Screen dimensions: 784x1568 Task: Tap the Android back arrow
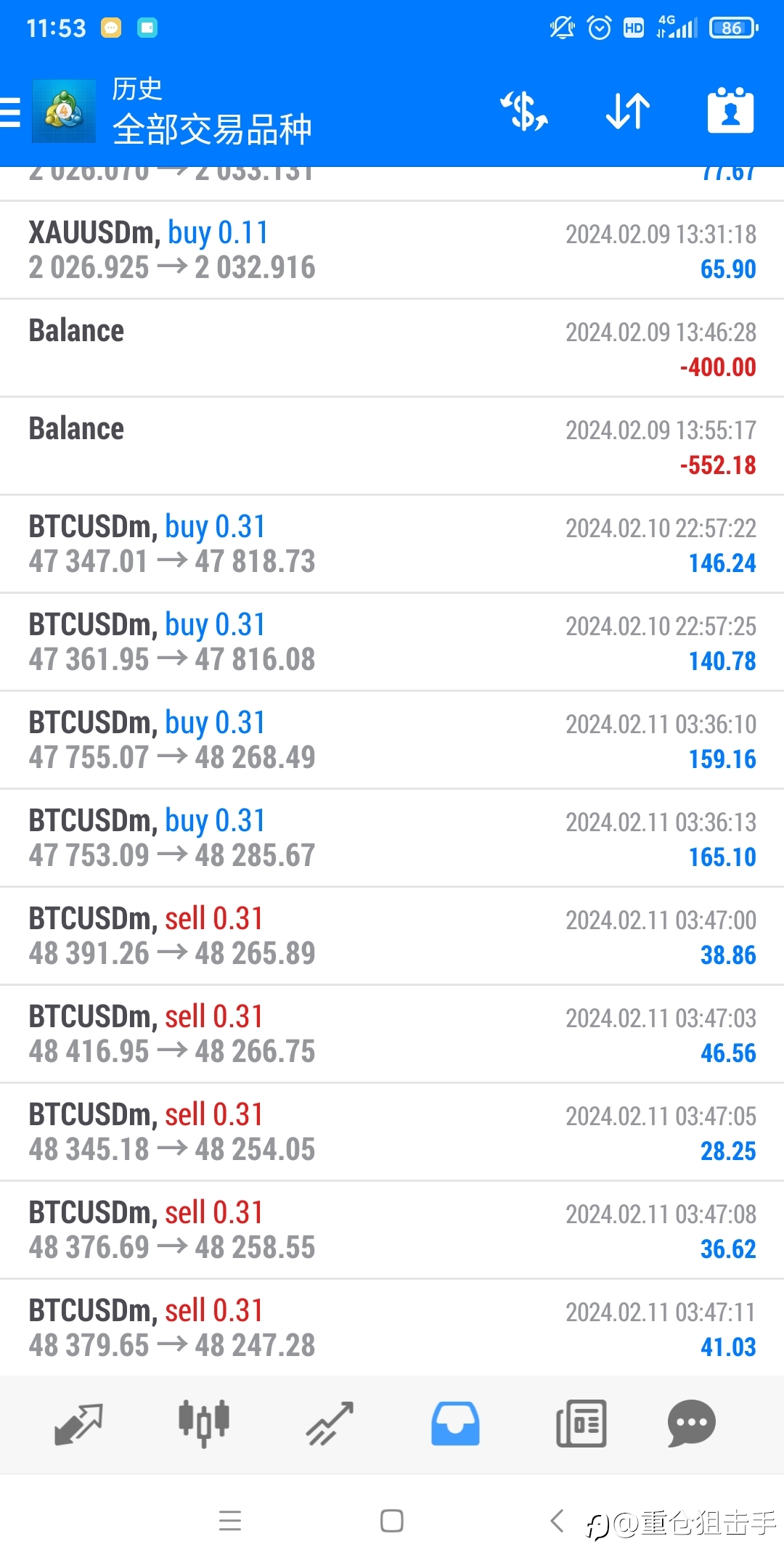[x=557, y=1520]
